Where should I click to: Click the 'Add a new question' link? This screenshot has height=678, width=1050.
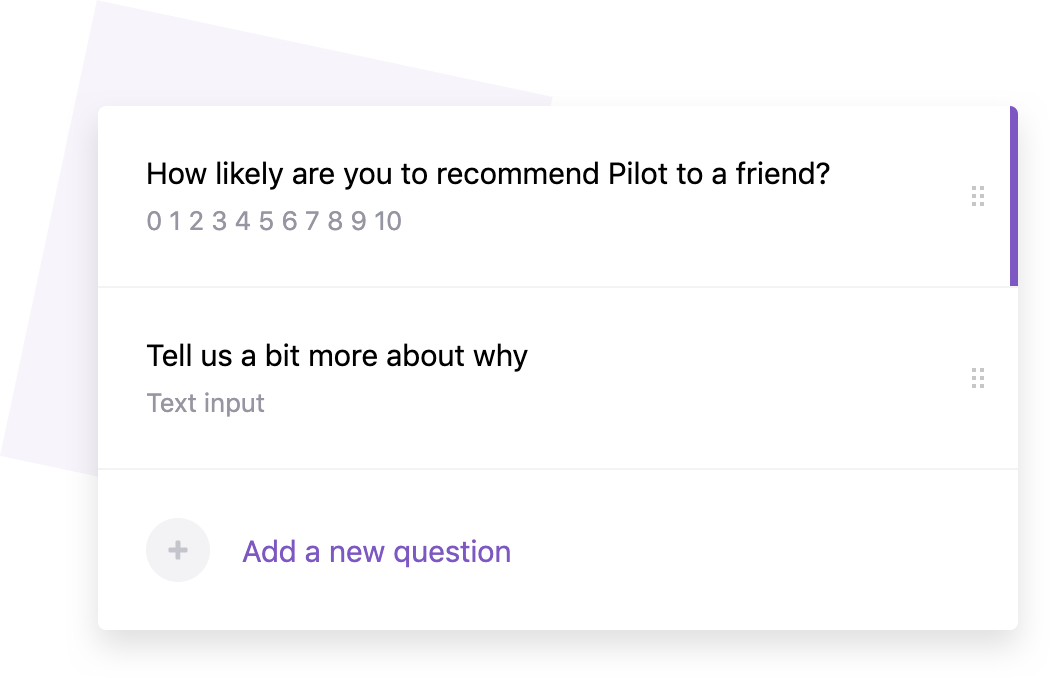click(376, 551)
